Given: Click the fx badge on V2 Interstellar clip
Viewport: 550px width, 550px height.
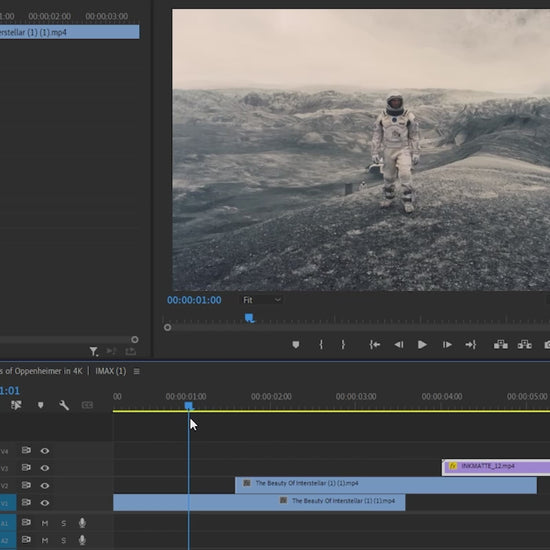Looking at the screenshot, I should pos(247,483).
